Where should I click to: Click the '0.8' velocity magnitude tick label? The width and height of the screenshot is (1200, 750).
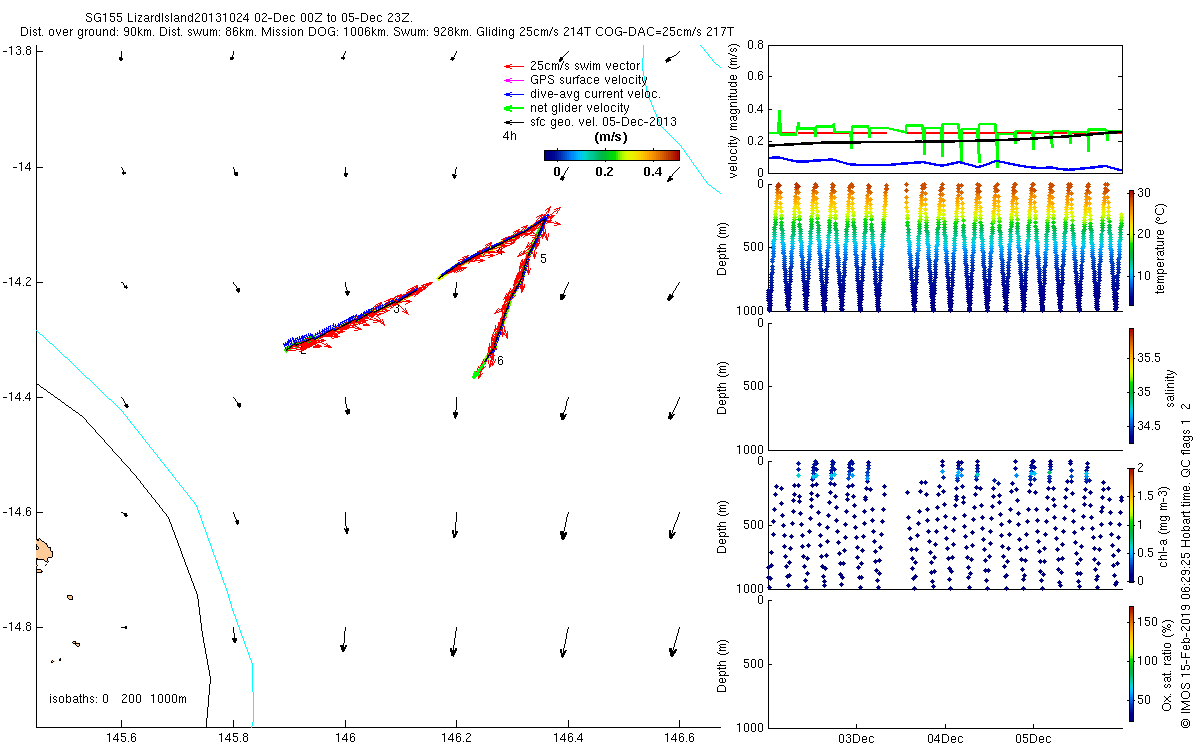click(x=755, y=45)
